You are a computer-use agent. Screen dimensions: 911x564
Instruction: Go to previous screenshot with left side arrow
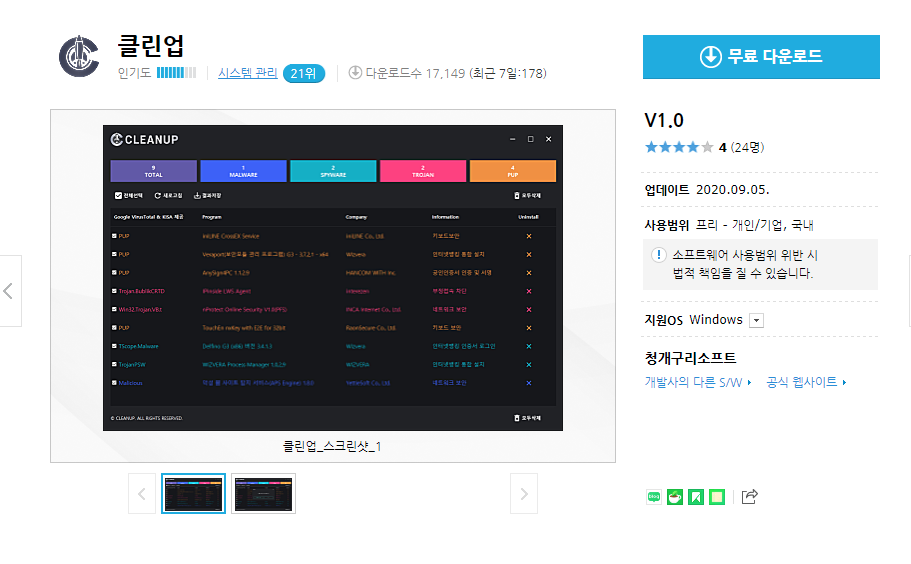pos(9,291)
